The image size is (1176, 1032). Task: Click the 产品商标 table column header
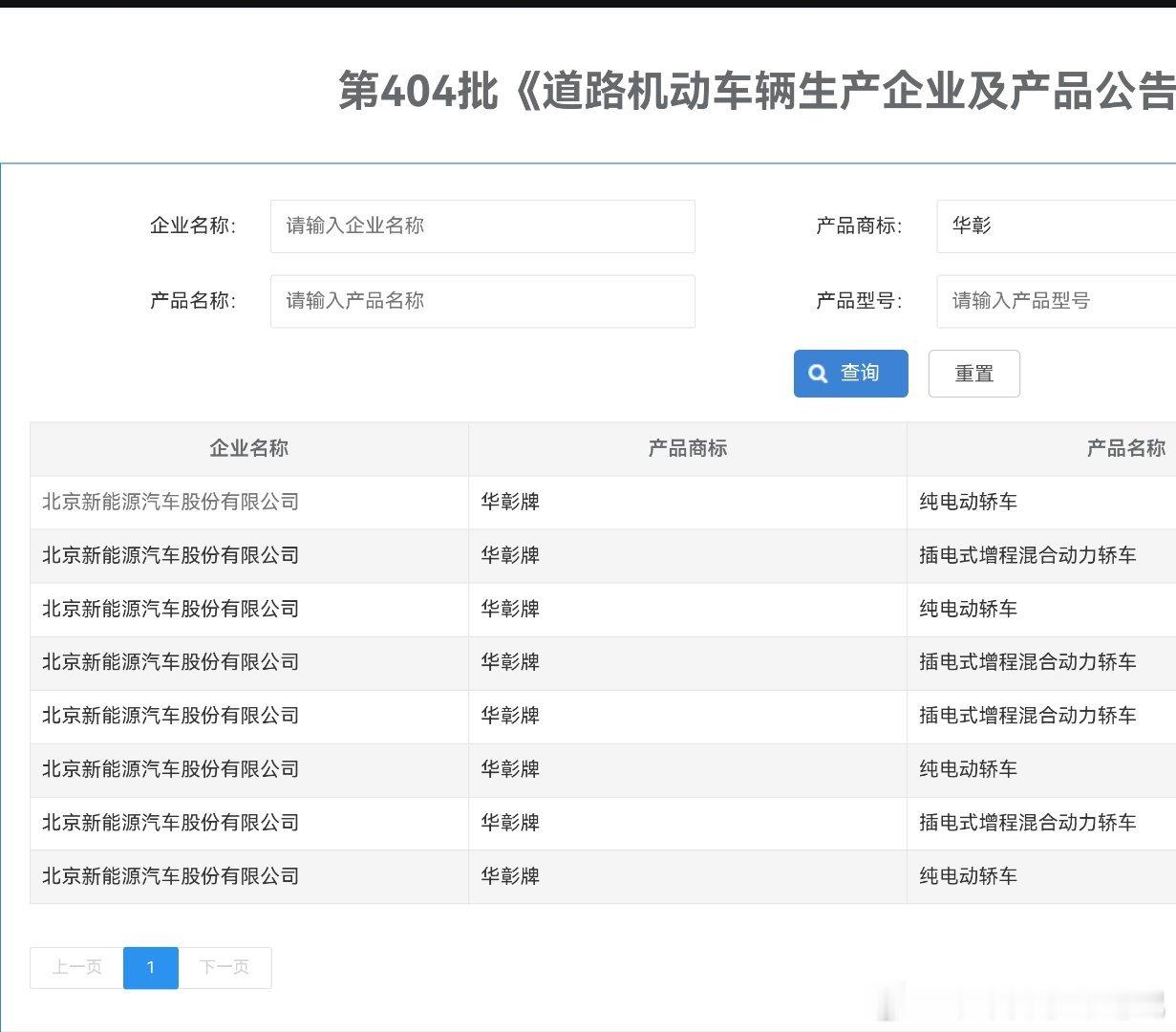(x=687, y=448)
